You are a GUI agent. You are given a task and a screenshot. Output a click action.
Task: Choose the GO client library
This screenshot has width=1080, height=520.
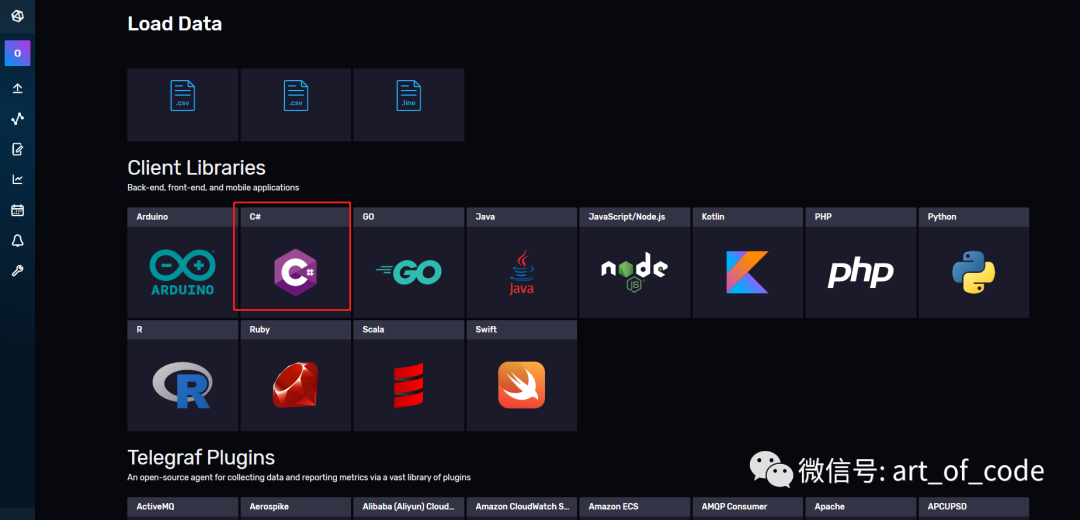point(408,268)
